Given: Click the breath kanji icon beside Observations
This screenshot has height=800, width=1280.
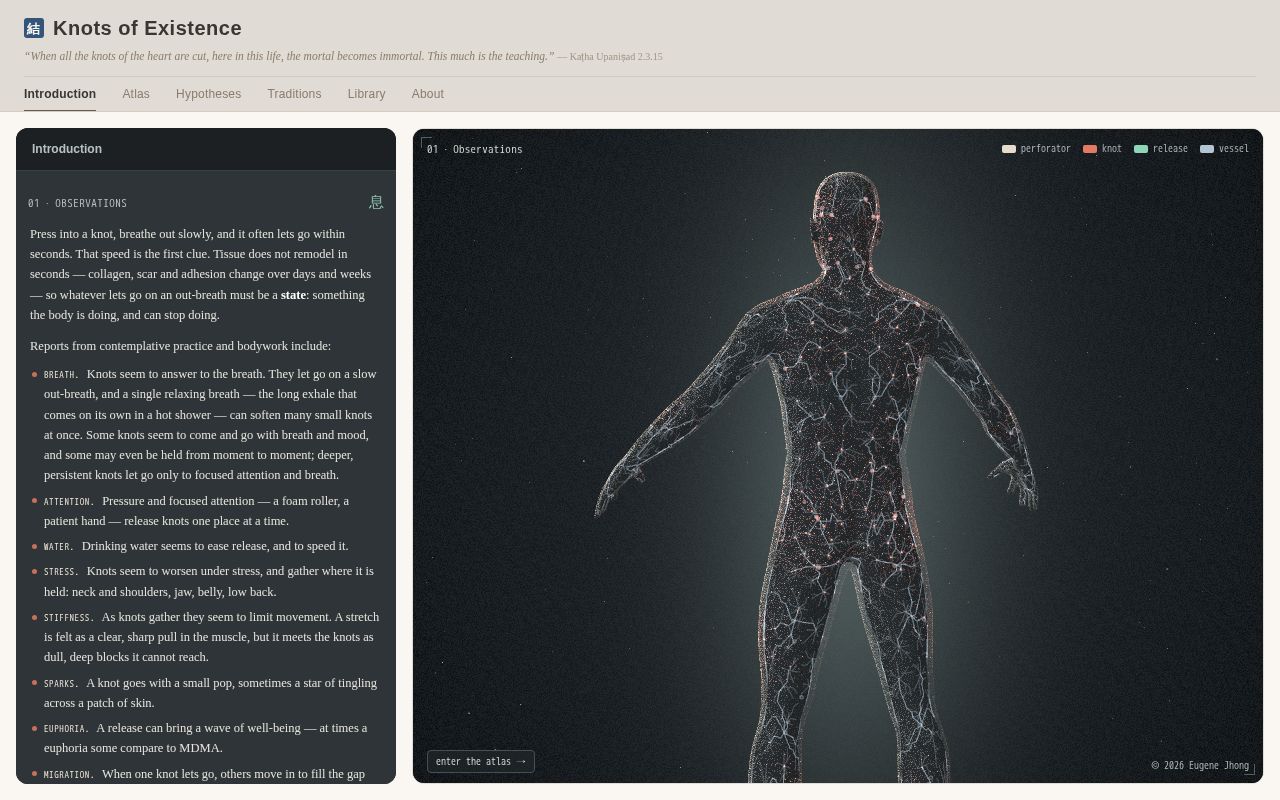Looking at the screenshot, I should point(376,202).
